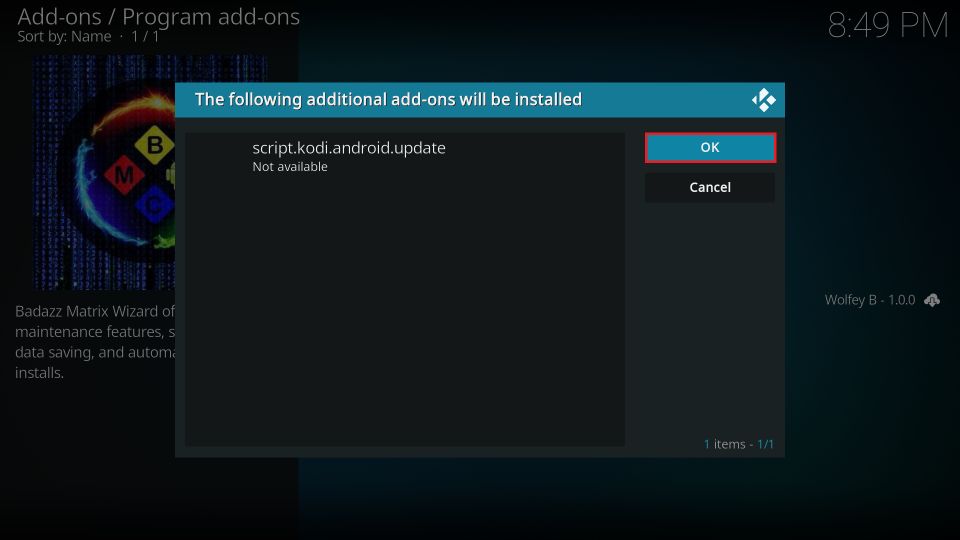
Task: Click the Add-ons / Program add-ons breadcrumb title
Action: point(159,17)
